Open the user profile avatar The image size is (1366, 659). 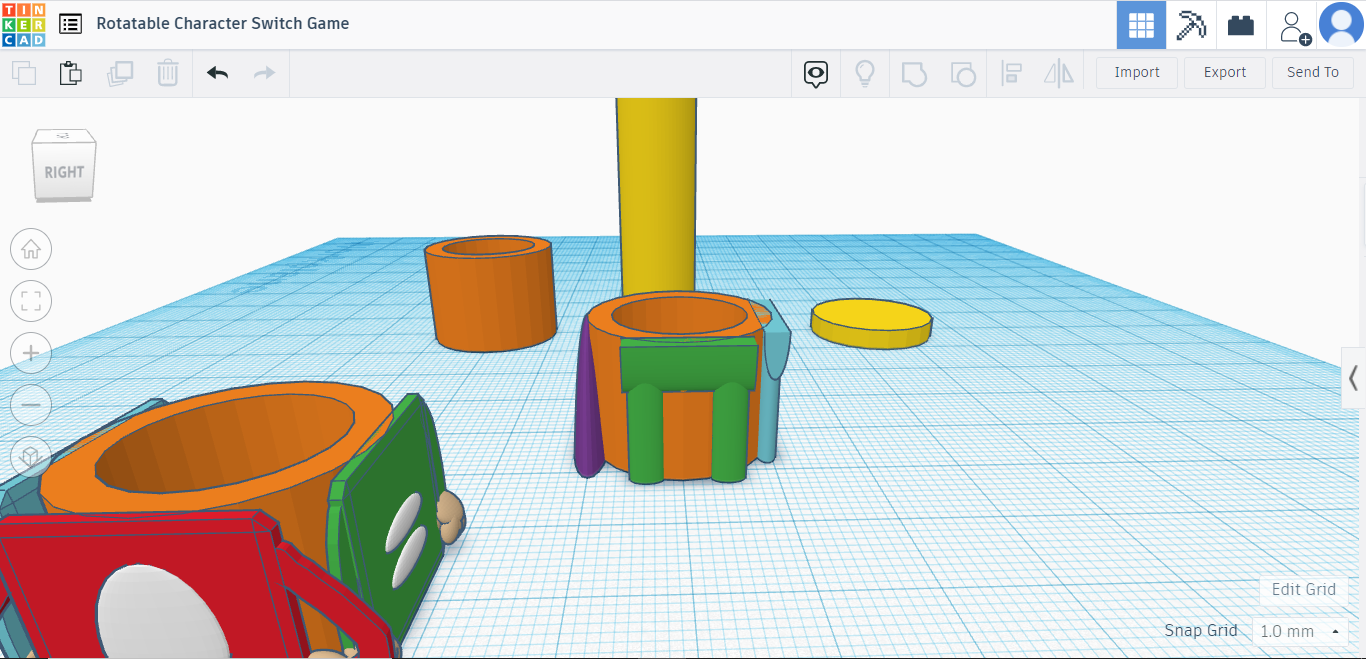point(1341,25)
